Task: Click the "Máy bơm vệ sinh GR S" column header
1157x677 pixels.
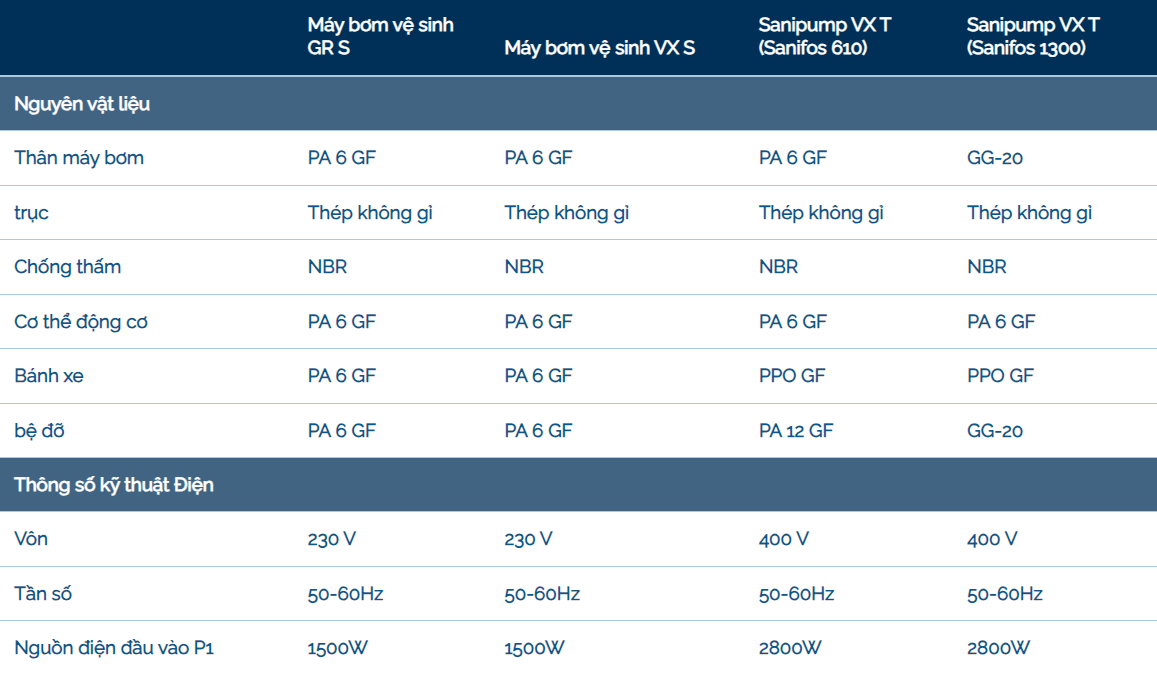Action: tap(380, 36)
